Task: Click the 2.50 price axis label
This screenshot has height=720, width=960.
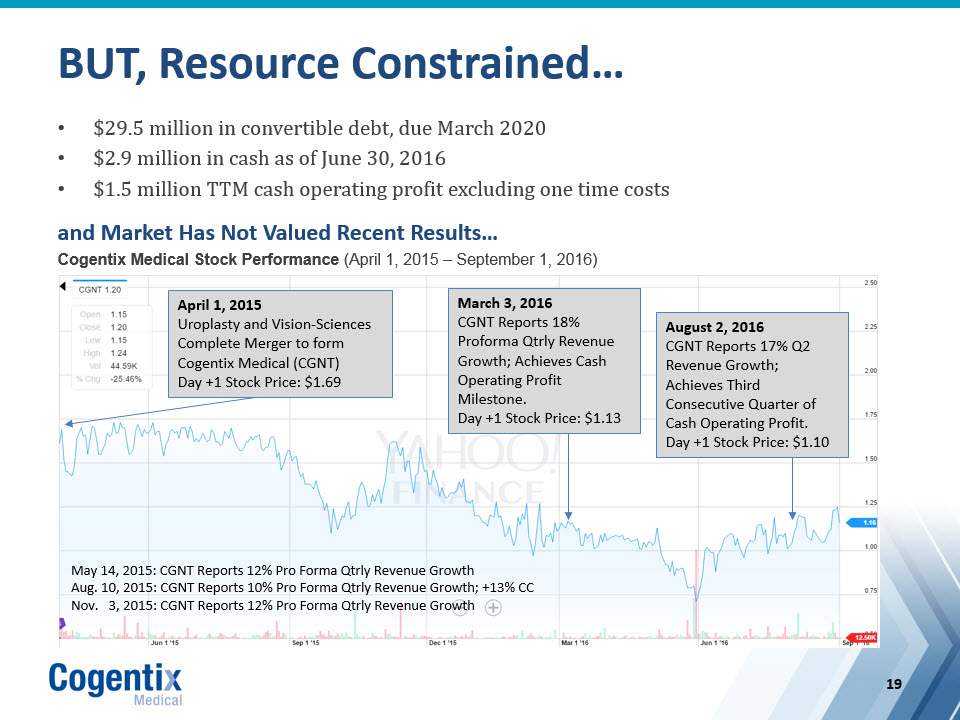Action: pyautogui.click(x=871, y=283)
